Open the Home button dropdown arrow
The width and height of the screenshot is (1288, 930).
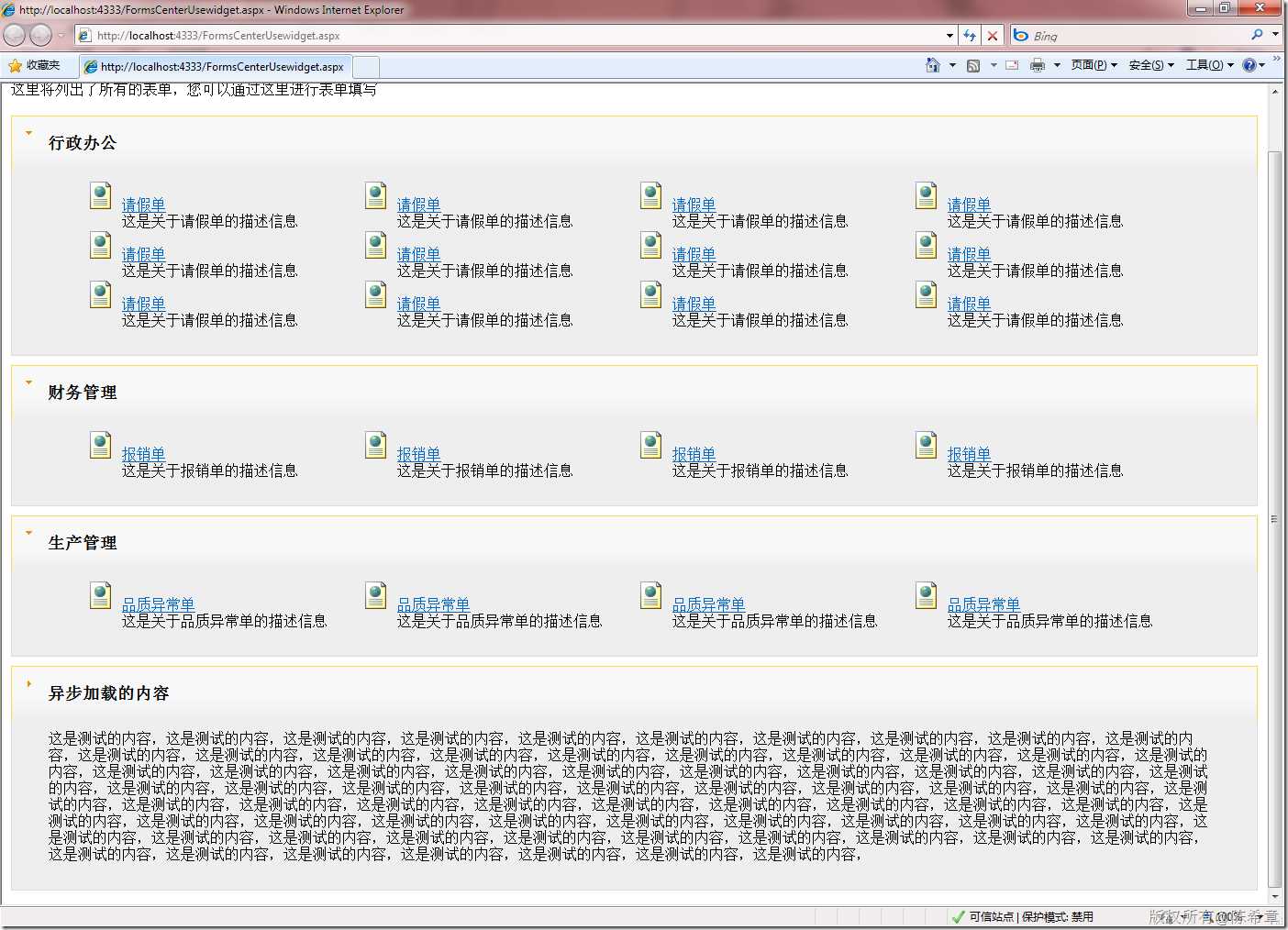click(952, 65)
